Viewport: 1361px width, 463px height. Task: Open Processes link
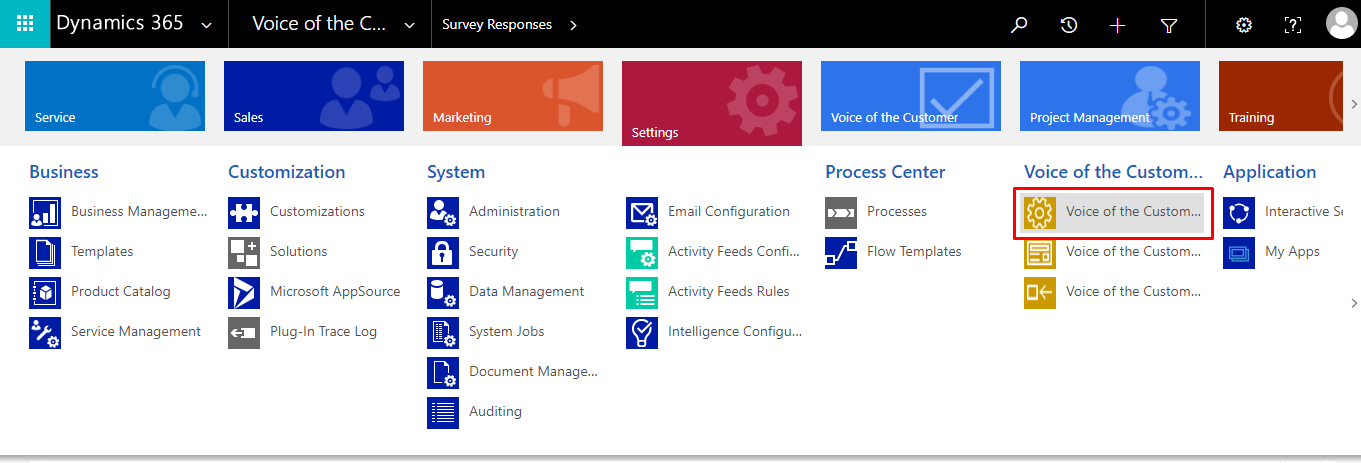pos(897,212)
